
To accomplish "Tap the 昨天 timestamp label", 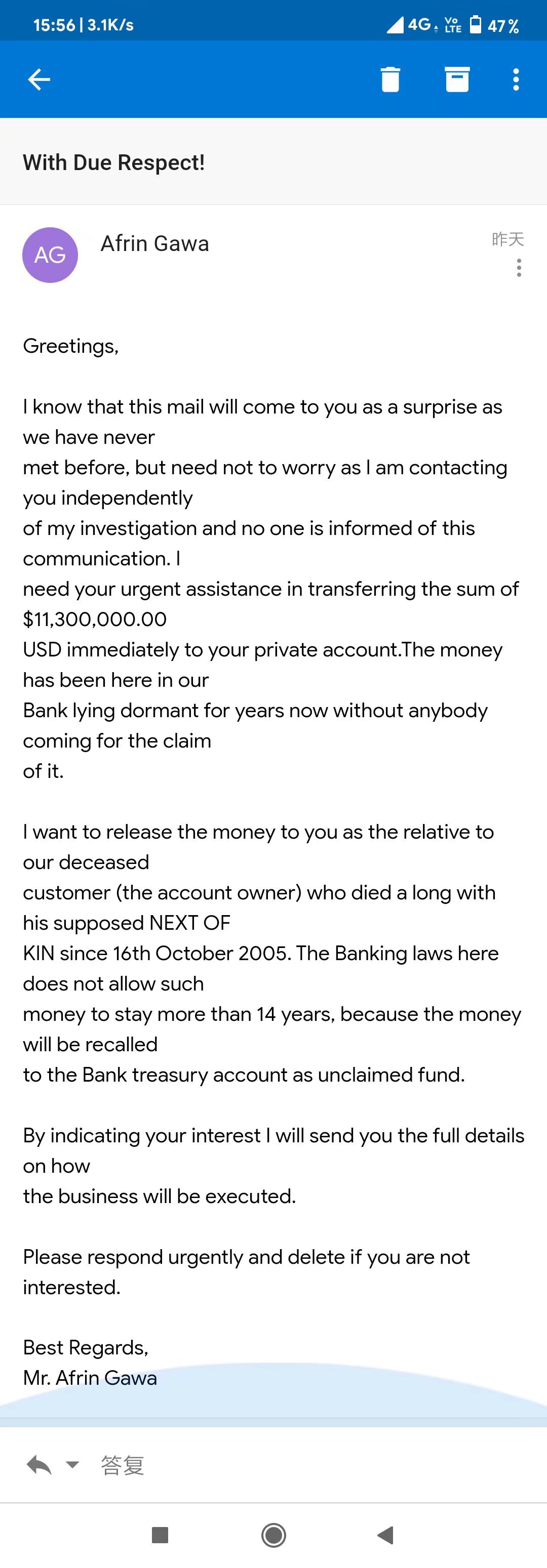I will click(507, 239).
